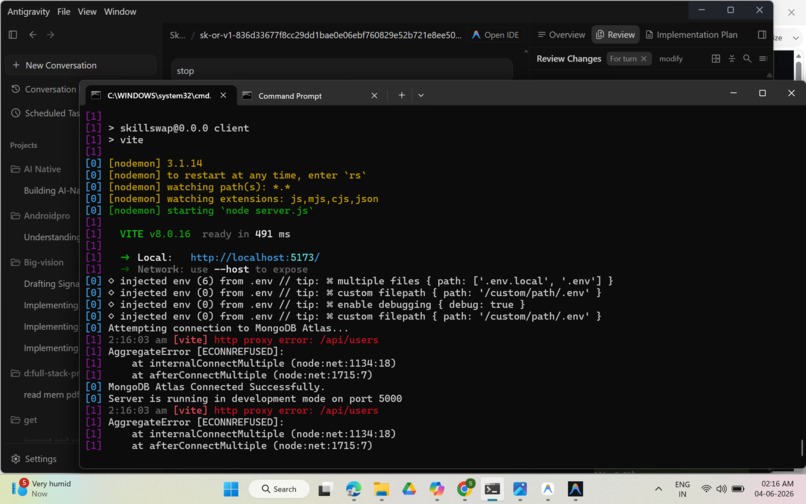
Task: Click the 'modify' label in Review Changes
Action: point(671,59)
